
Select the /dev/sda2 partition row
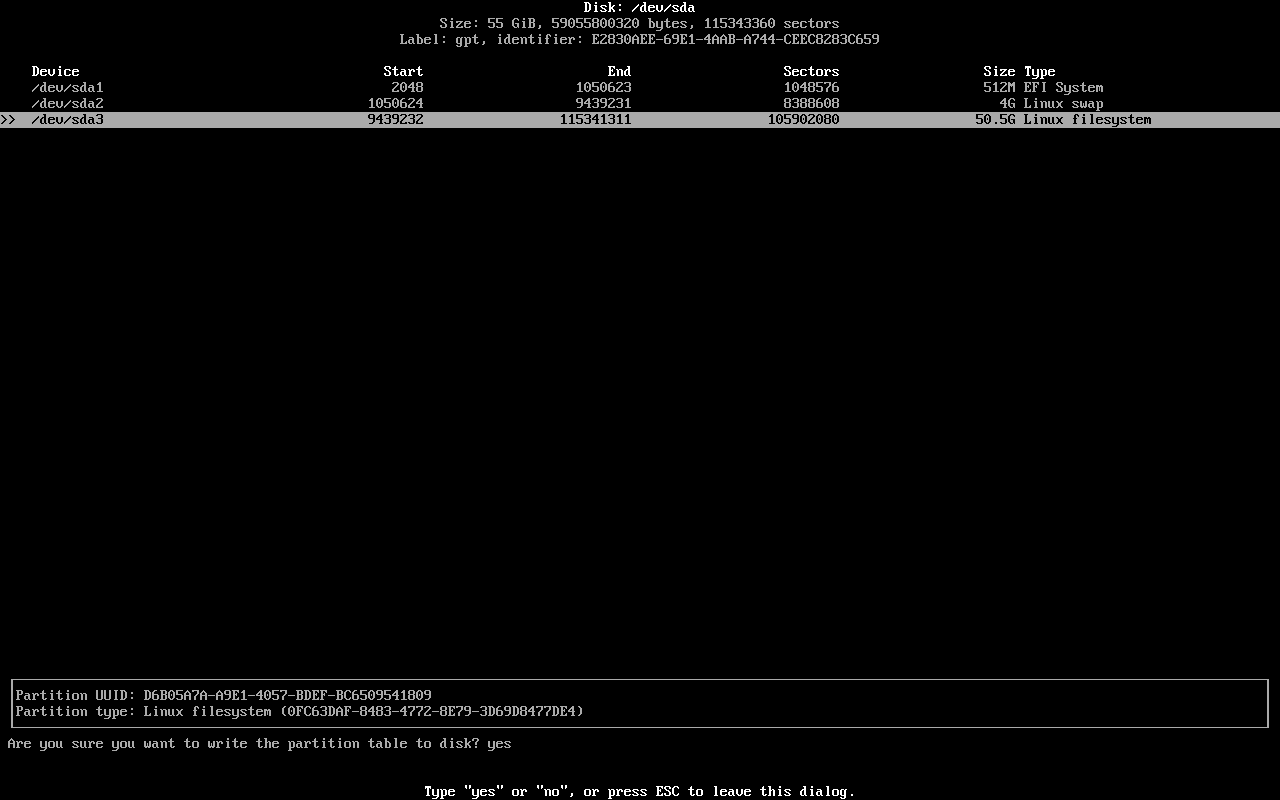[640, 104]
